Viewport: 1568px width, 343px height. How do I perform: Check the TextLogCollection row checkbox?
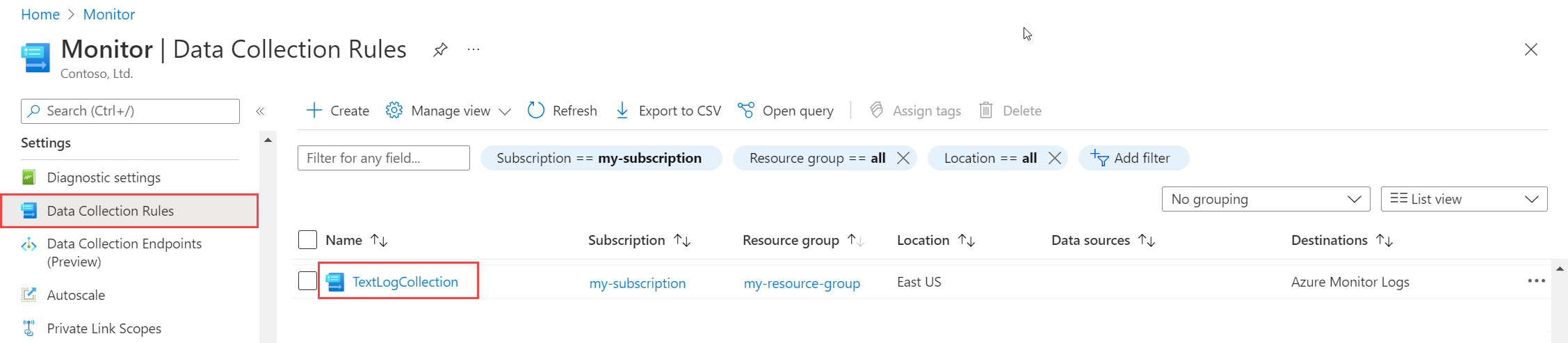(307, 281)
